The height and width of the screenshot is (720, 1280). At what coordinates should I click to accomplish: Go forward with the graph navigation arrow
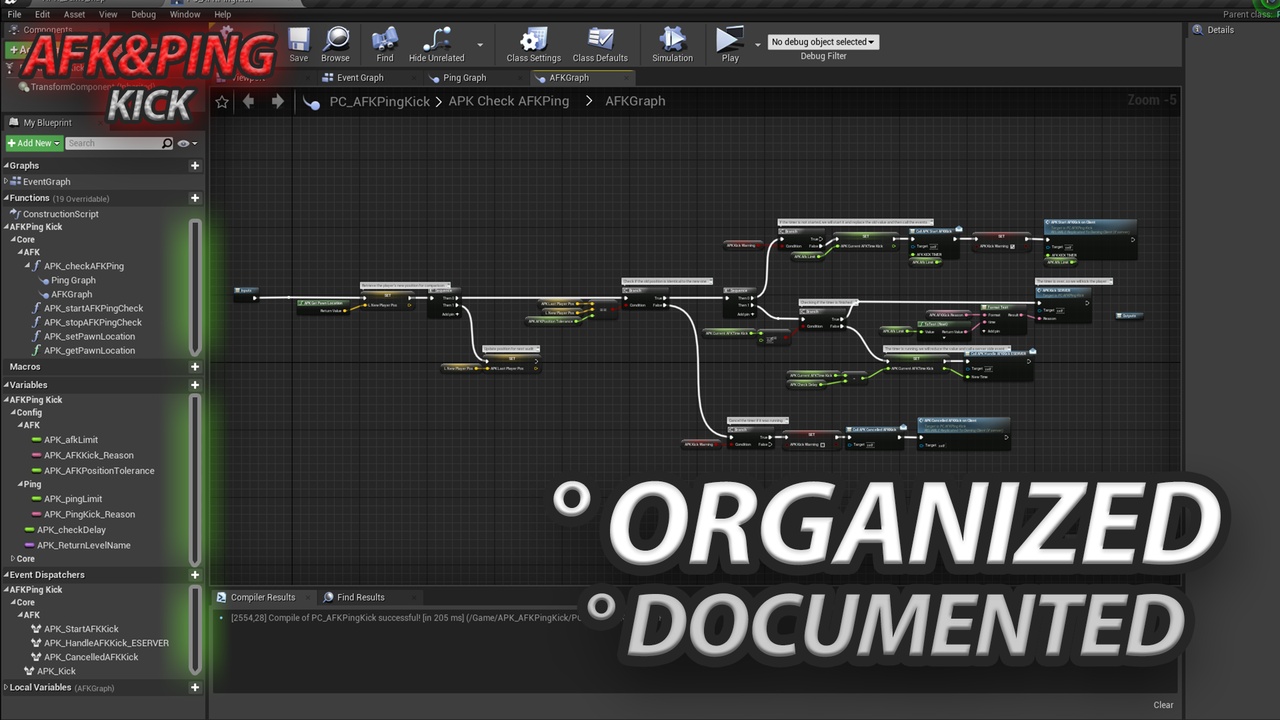[x=277, y=101]
